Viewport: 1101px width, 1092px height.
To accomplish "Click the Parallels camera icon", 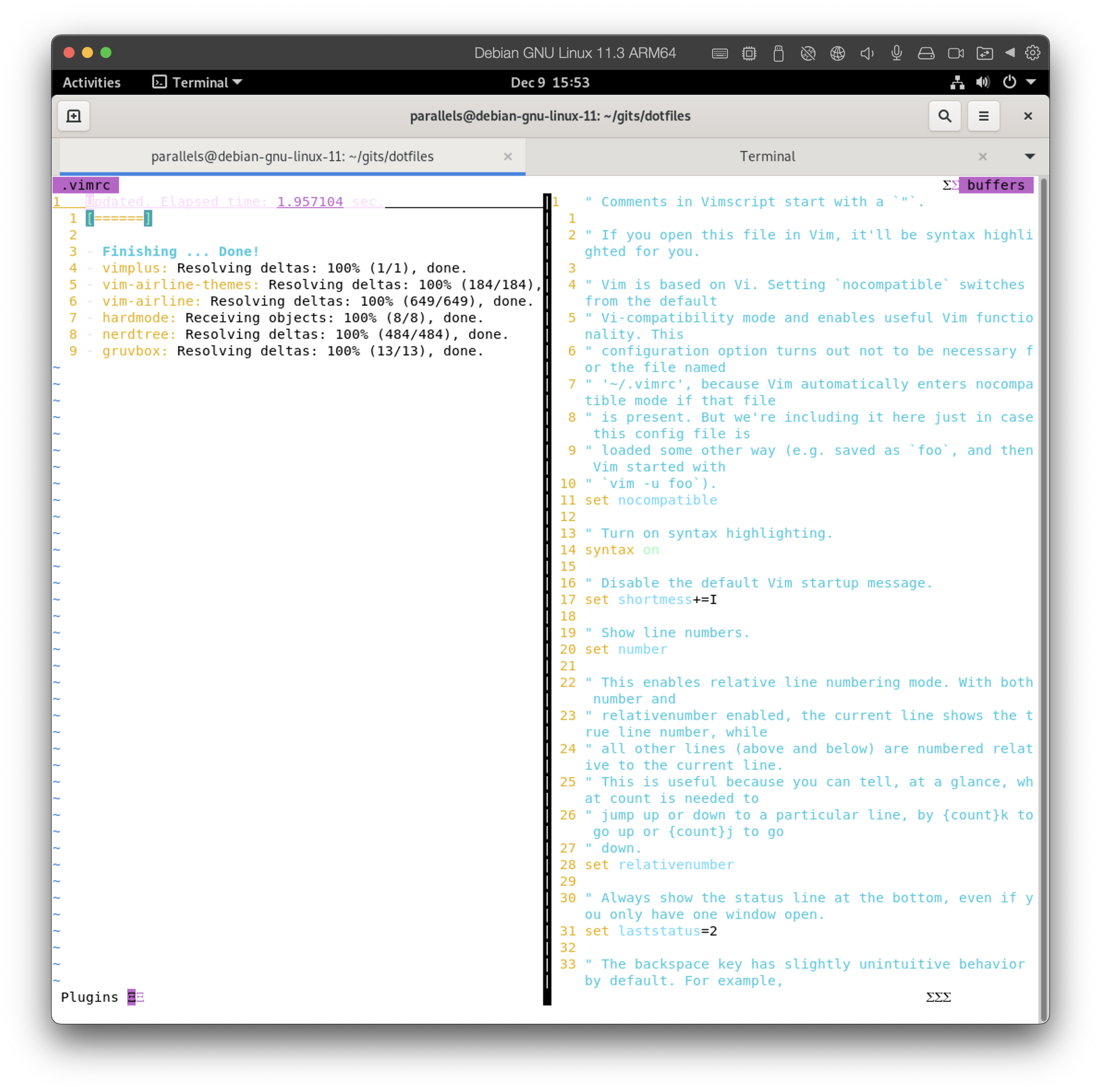I will [x=956, y=53].
